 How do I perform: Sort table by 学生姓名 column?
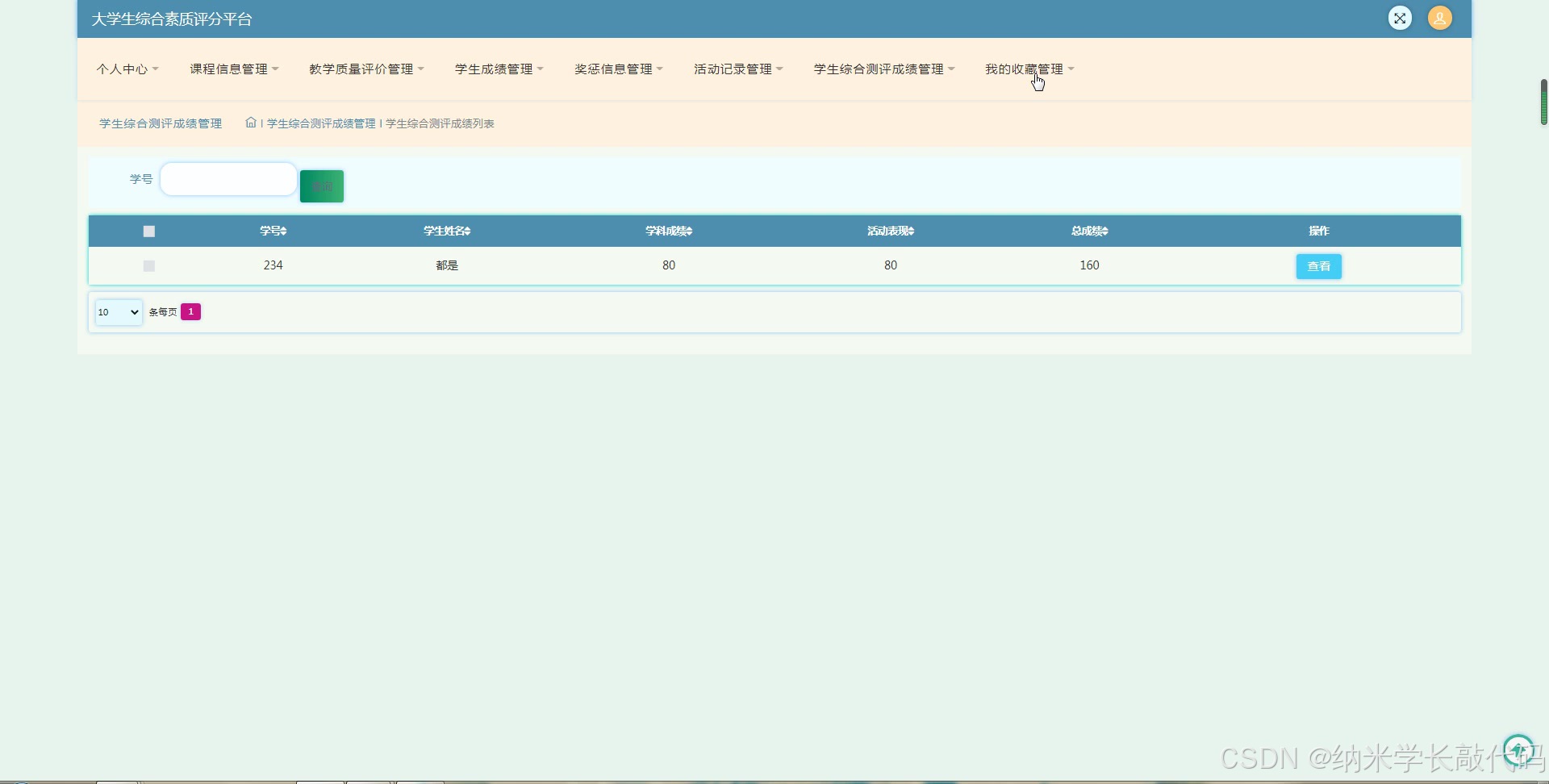(447, 231)
